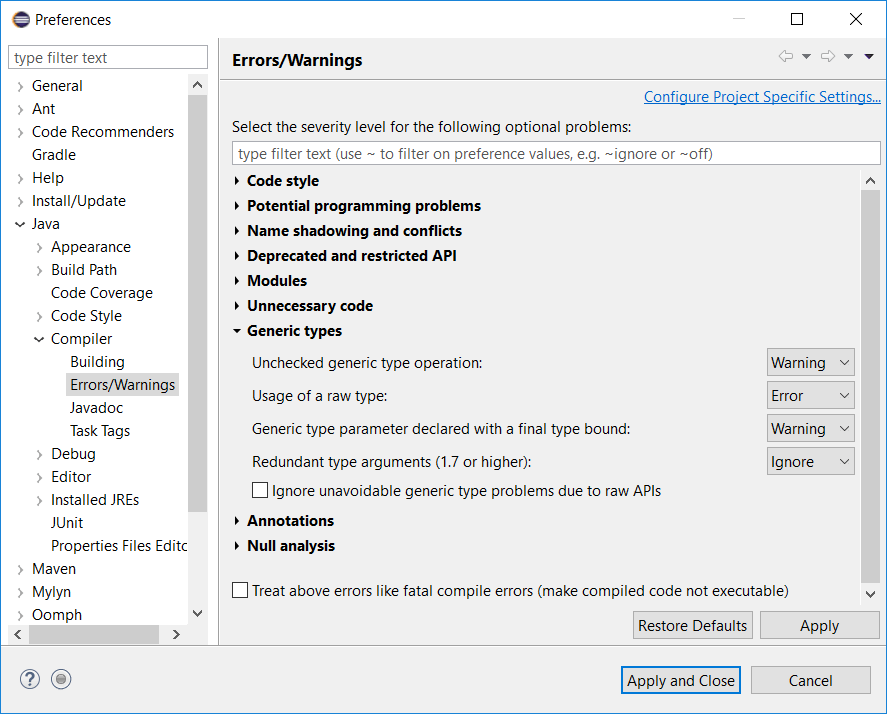Expand the Null analysis section
This screenshot has height=714, width=887.
[237, 545]
